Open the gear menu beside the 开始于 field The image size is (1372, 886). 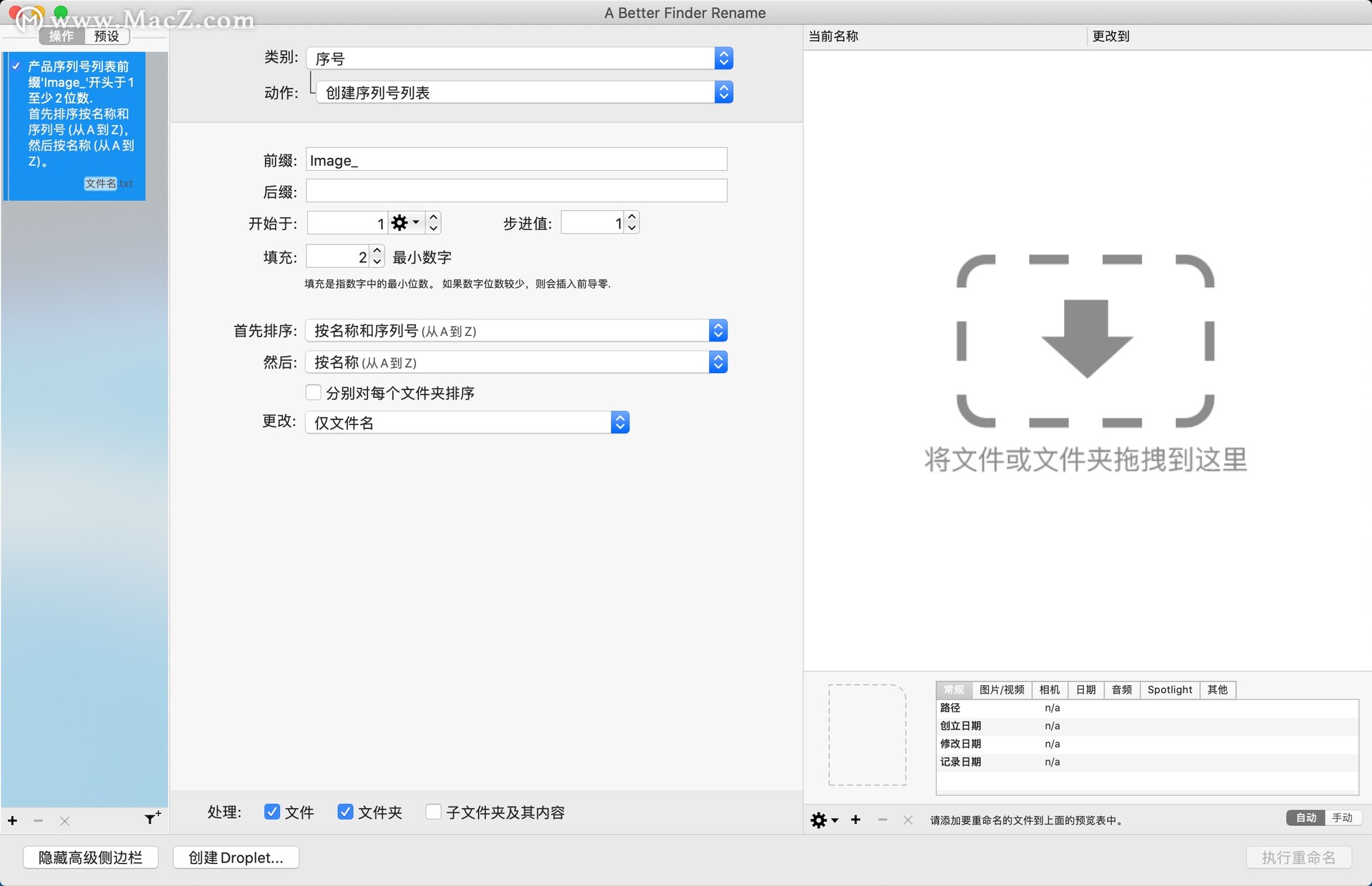click(x=406, y=223)
